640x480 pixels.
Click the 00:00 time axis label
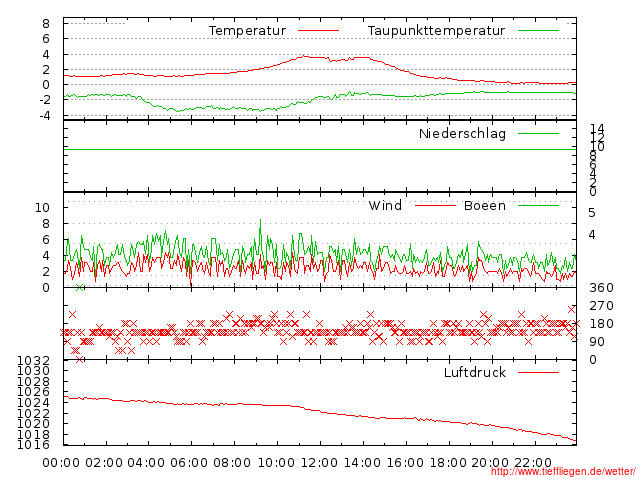pos(61,463)
